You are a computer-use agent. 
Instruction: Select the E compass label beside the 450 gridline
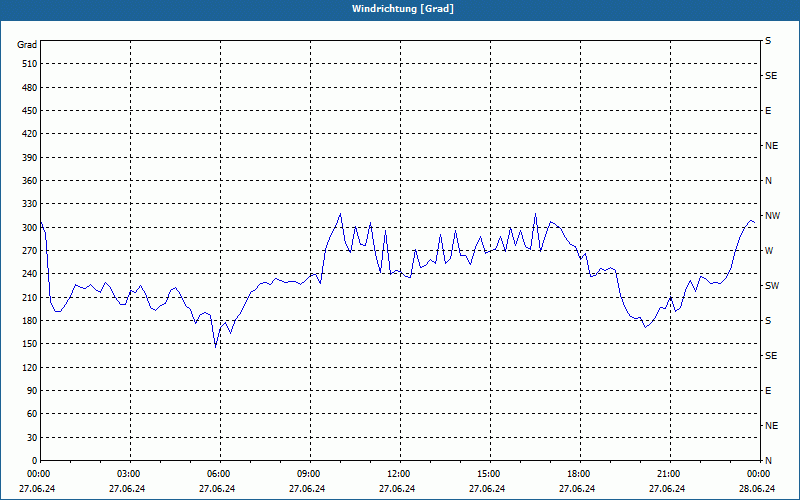(x=768, y=111)
